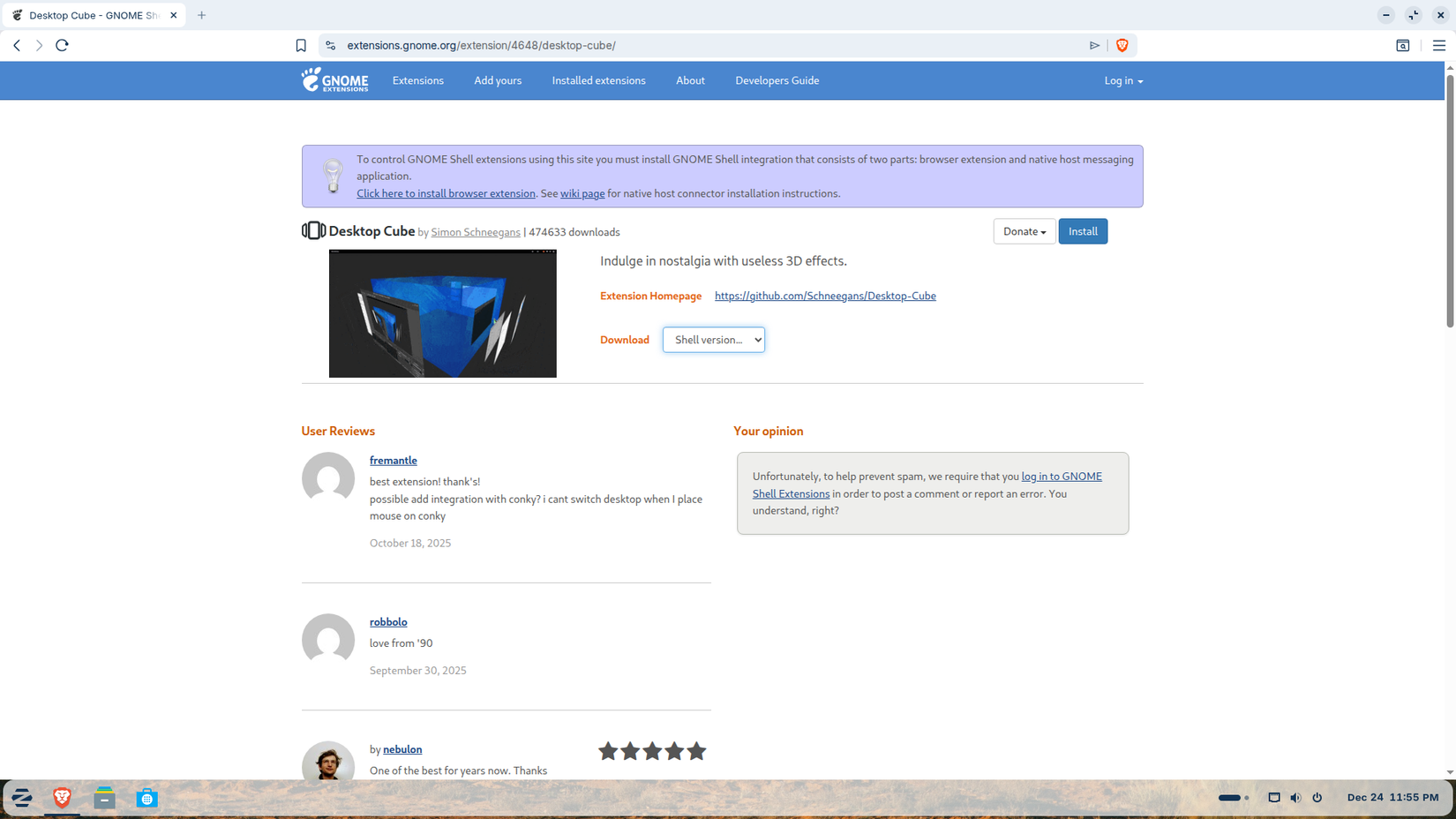This screenshot has width=1456, height=819.
Task: Open robbolo's profile link
Action: pos(388,621)
